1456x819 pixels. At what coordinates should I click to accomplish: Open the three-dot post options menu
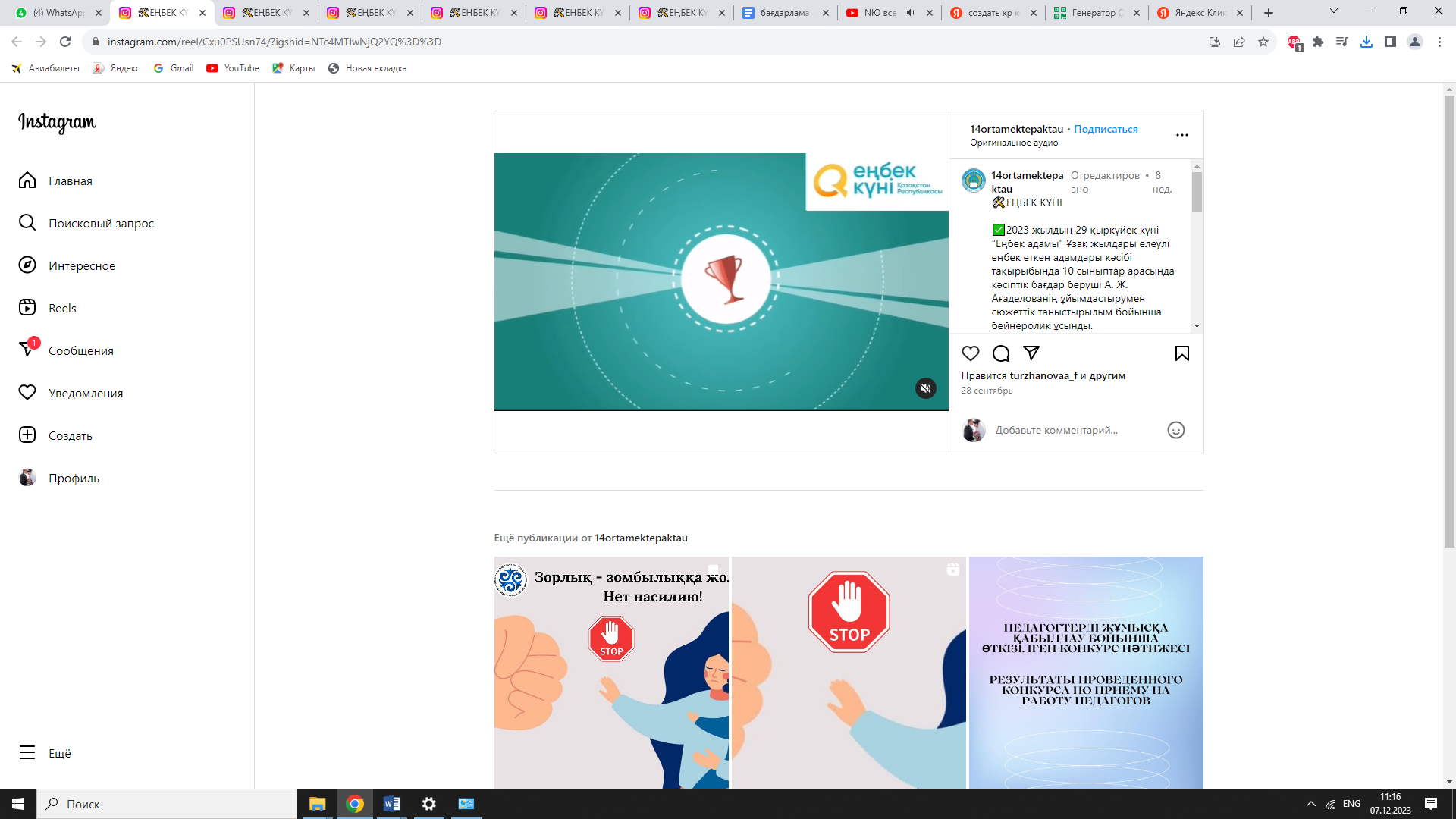(1181, 135)
